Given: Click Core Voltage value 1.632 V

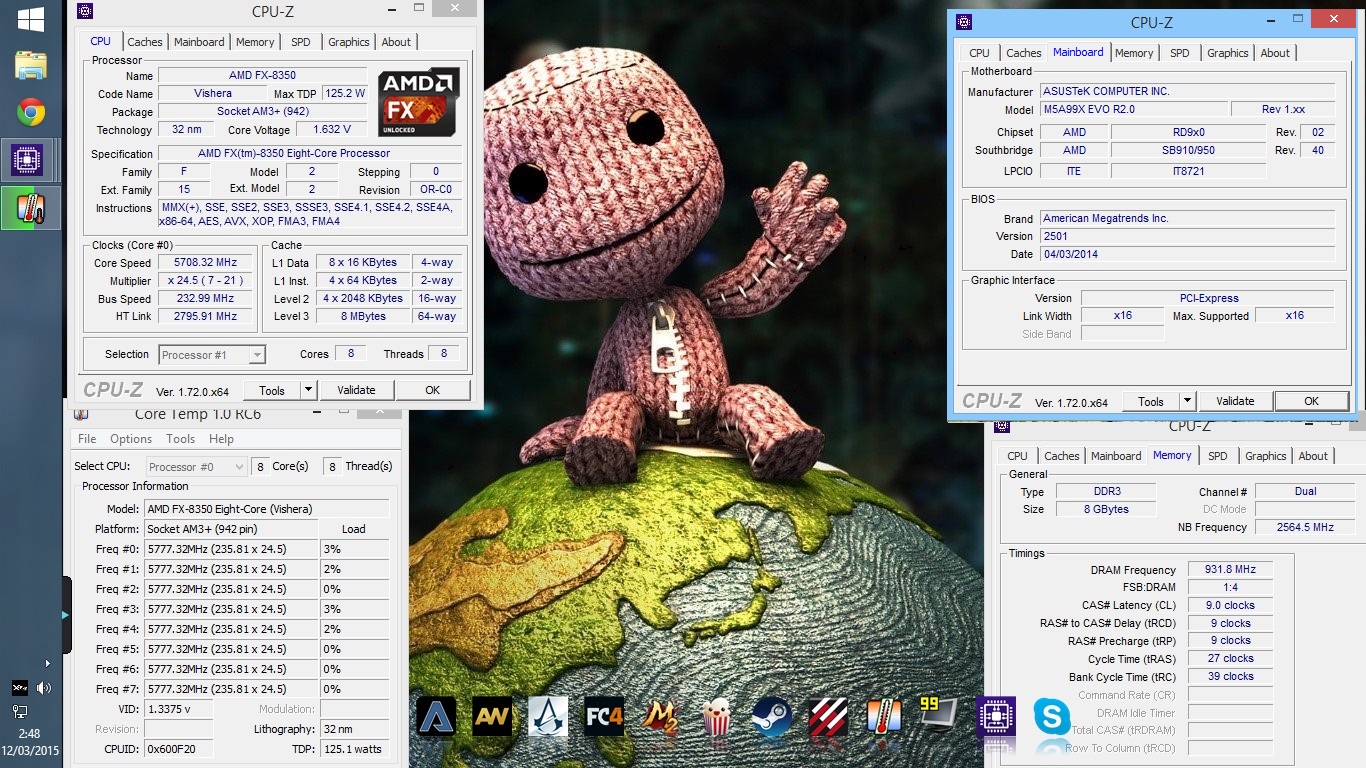Looking at the screenshot, I should coord(333,130).
